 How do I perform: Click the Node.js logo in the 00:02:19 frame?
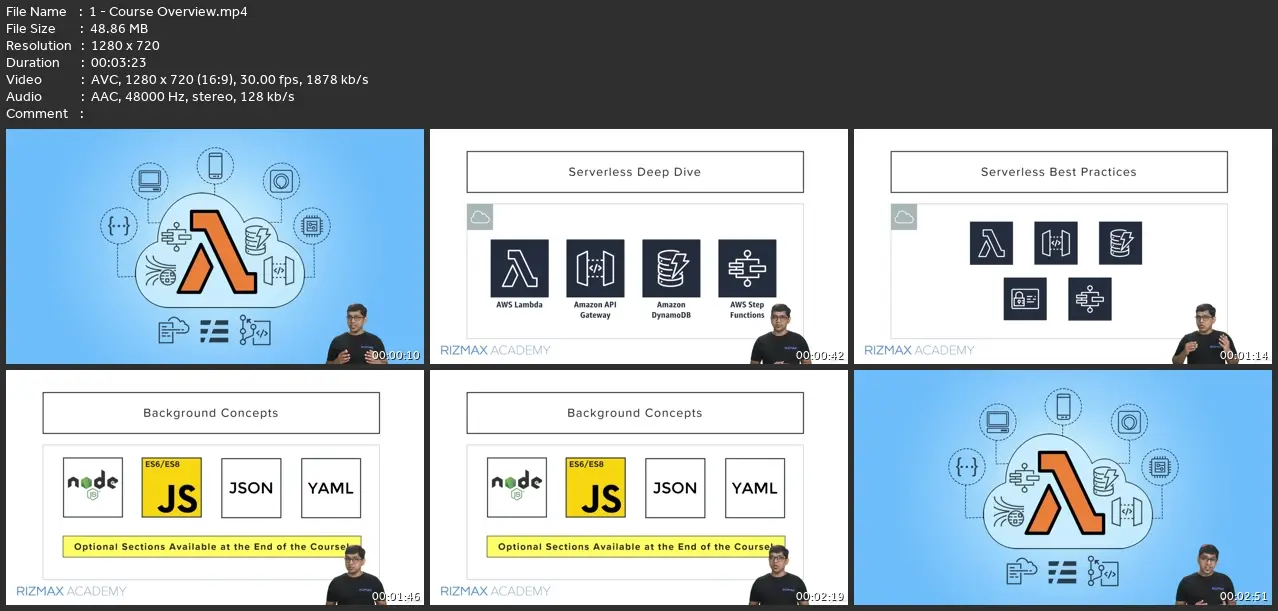tap(517, 487)
